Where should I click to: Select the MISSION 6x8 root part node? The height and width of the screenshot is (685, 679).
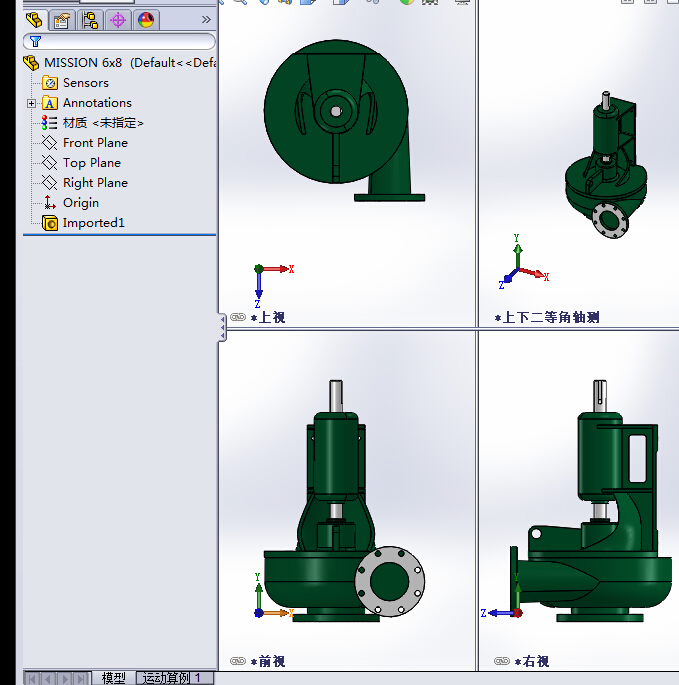click(120, 63)
